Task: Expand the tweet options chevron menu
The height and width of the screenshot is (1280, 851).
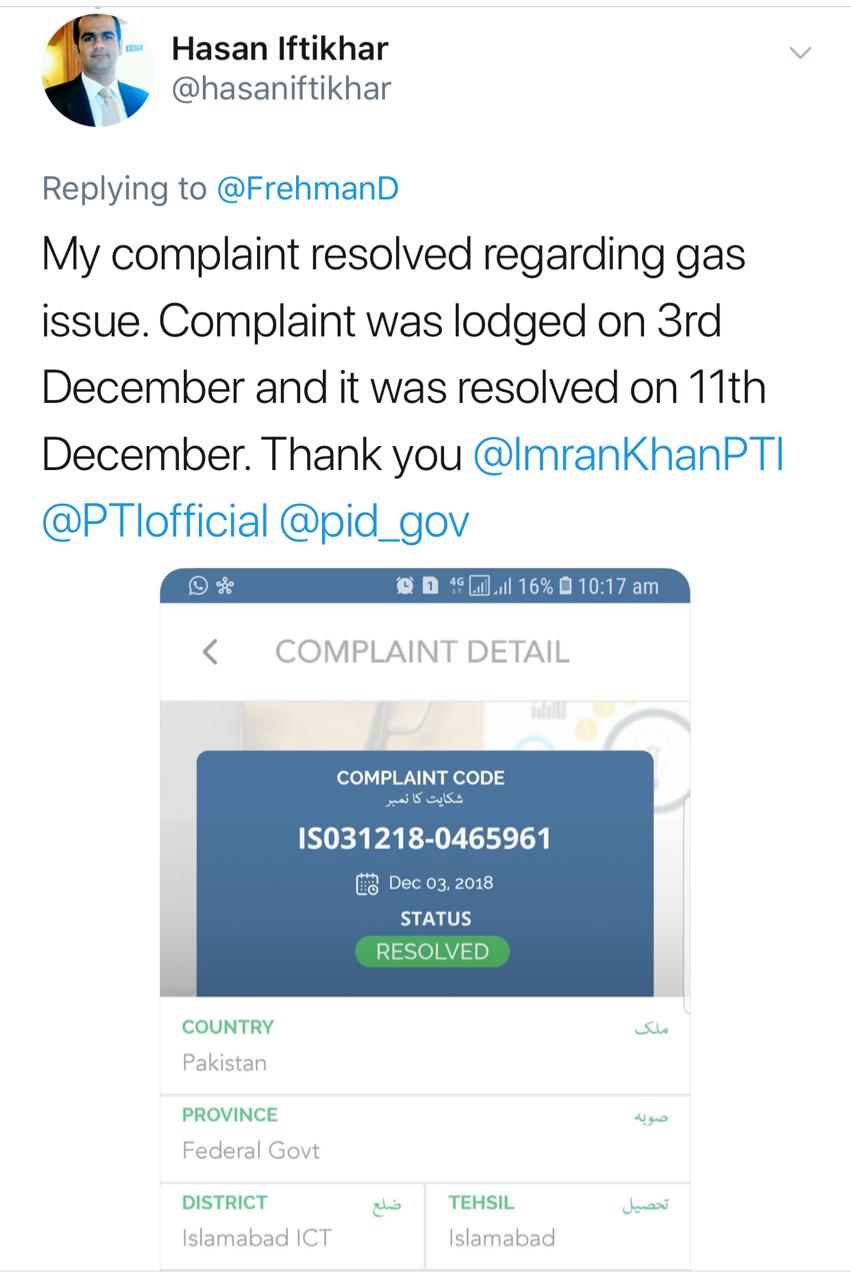Action: (800, 53)
